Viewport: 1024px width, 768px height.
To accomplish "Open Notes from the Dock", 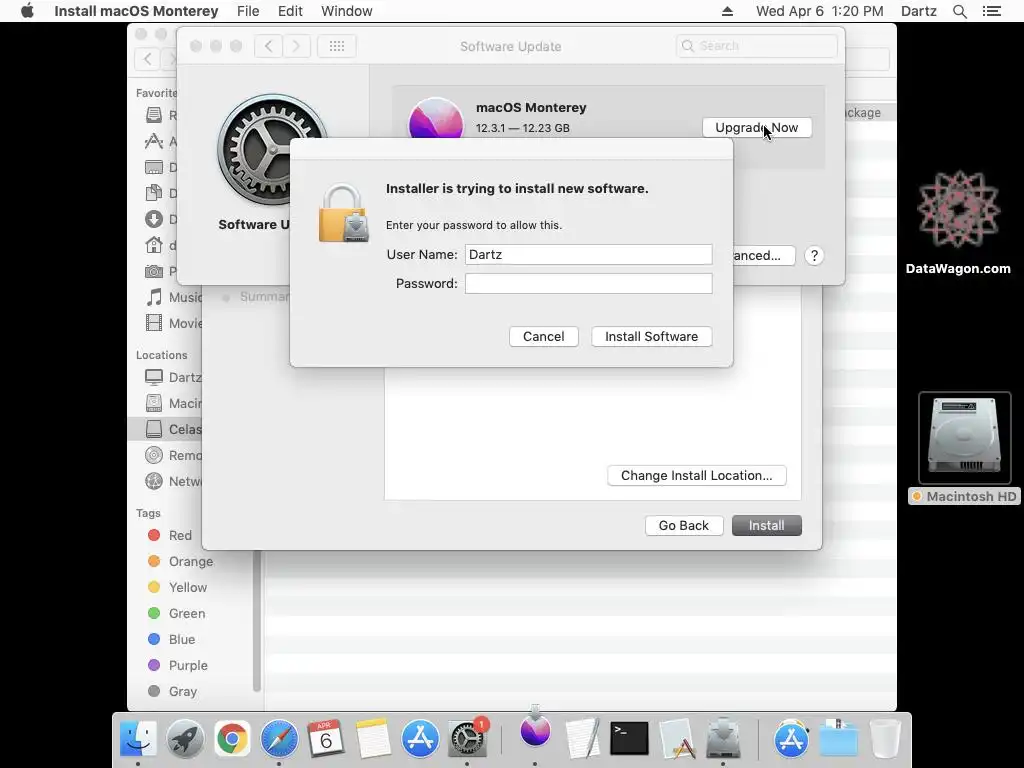I will [373, 739].
